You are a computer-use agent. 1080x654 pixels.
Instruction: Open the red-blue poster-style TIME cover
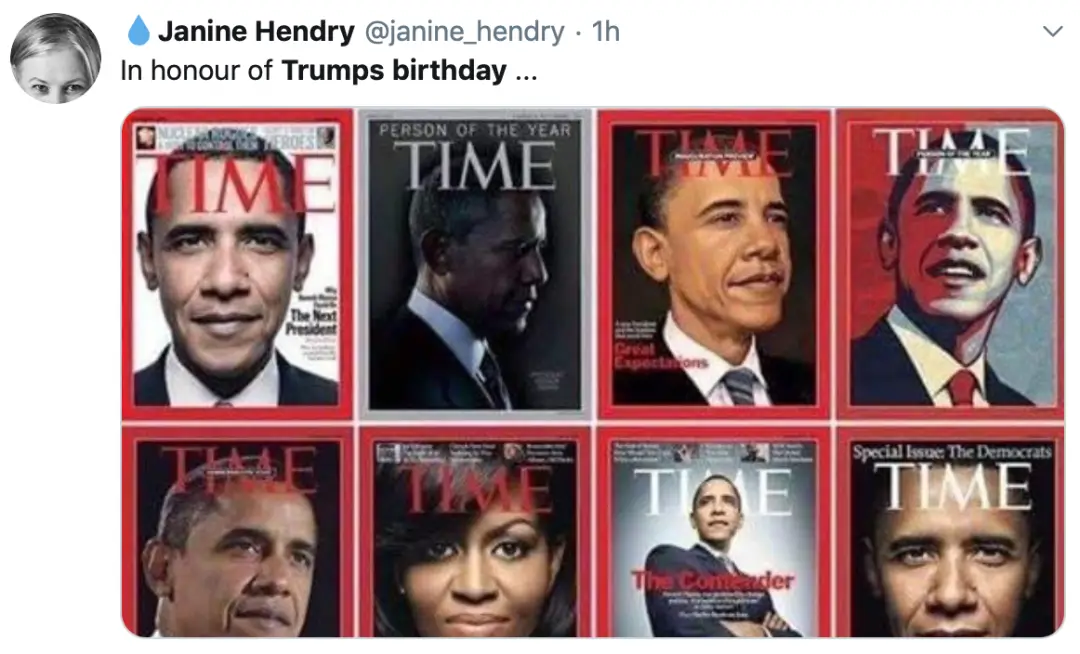pos(951,264)
